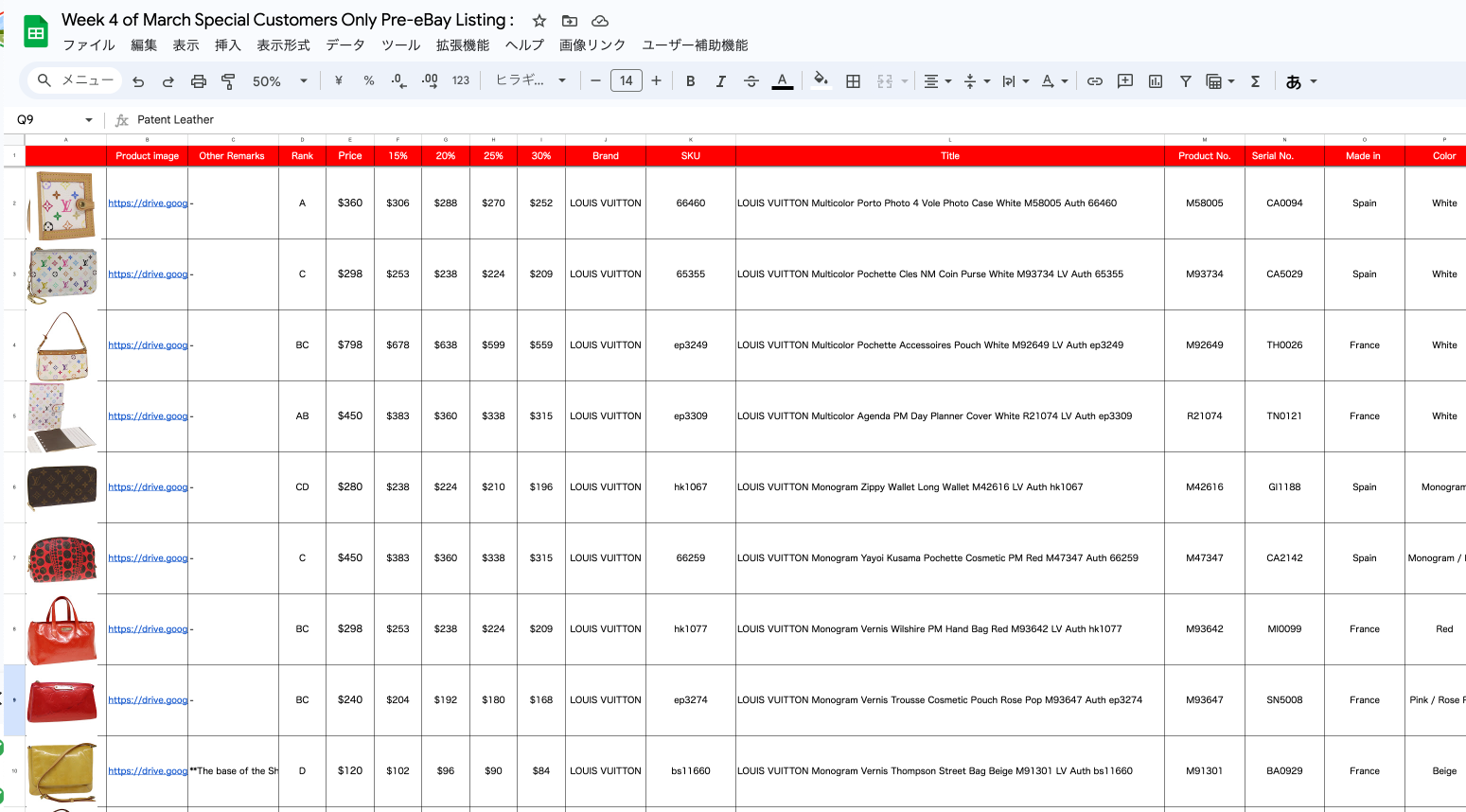
Task: Open the データ menu
Action: click(x=345, y=45)
